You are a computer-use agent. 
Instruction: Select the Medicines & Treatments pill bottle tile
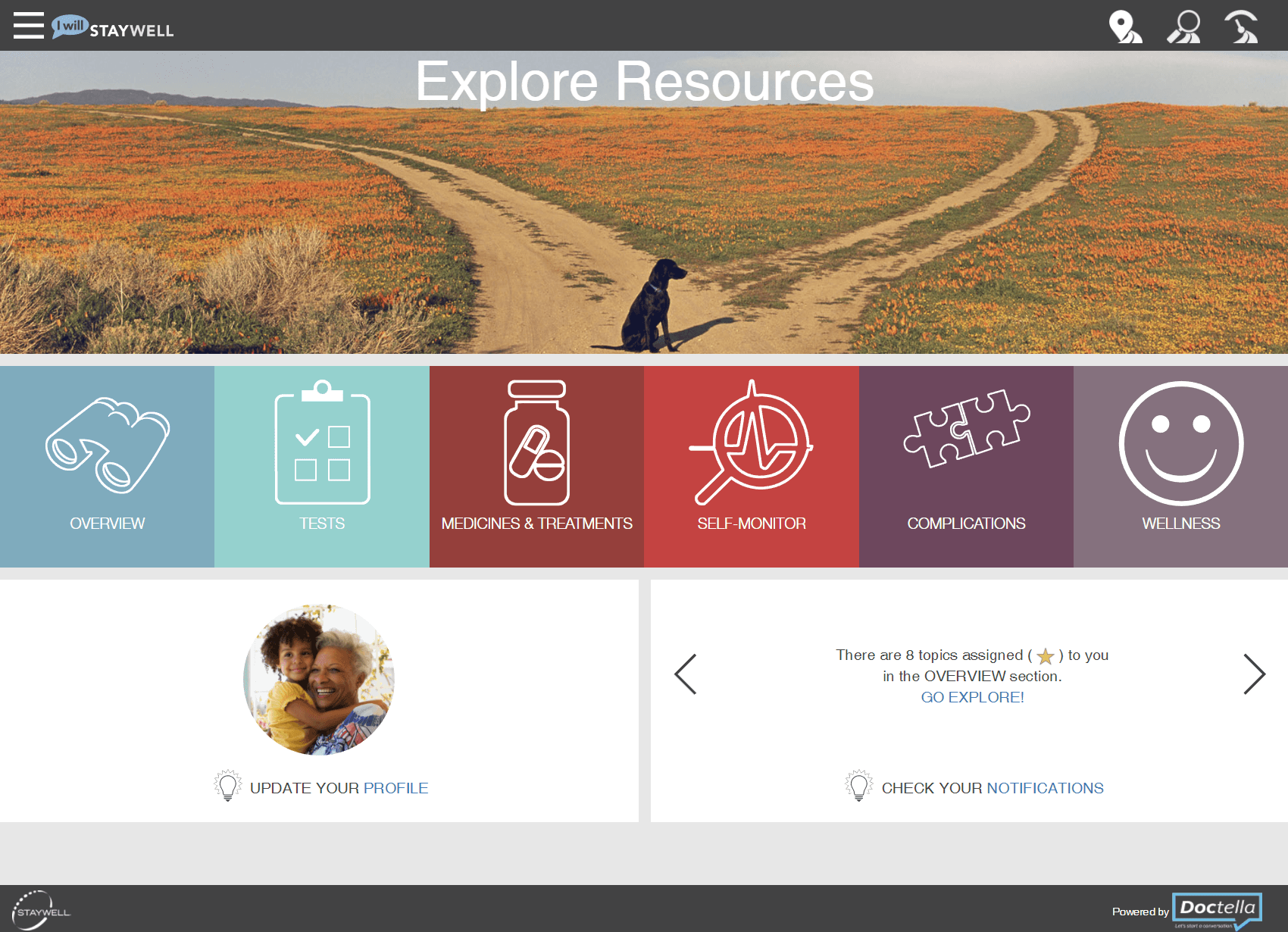(536, 467)
